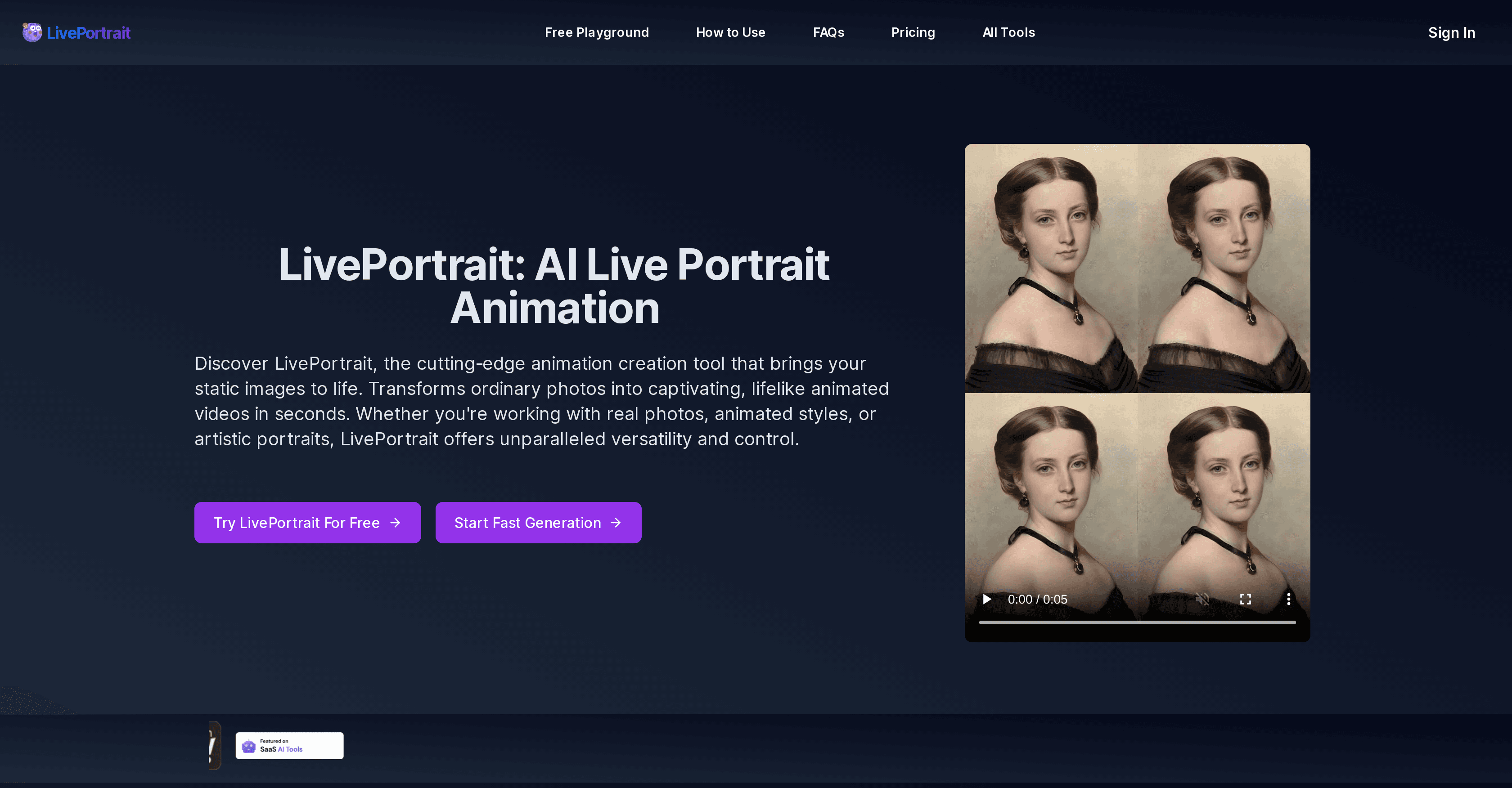Navigate to the FAQs section
The height and width of the screenshot is (788, 1512).
coord(828,32)
